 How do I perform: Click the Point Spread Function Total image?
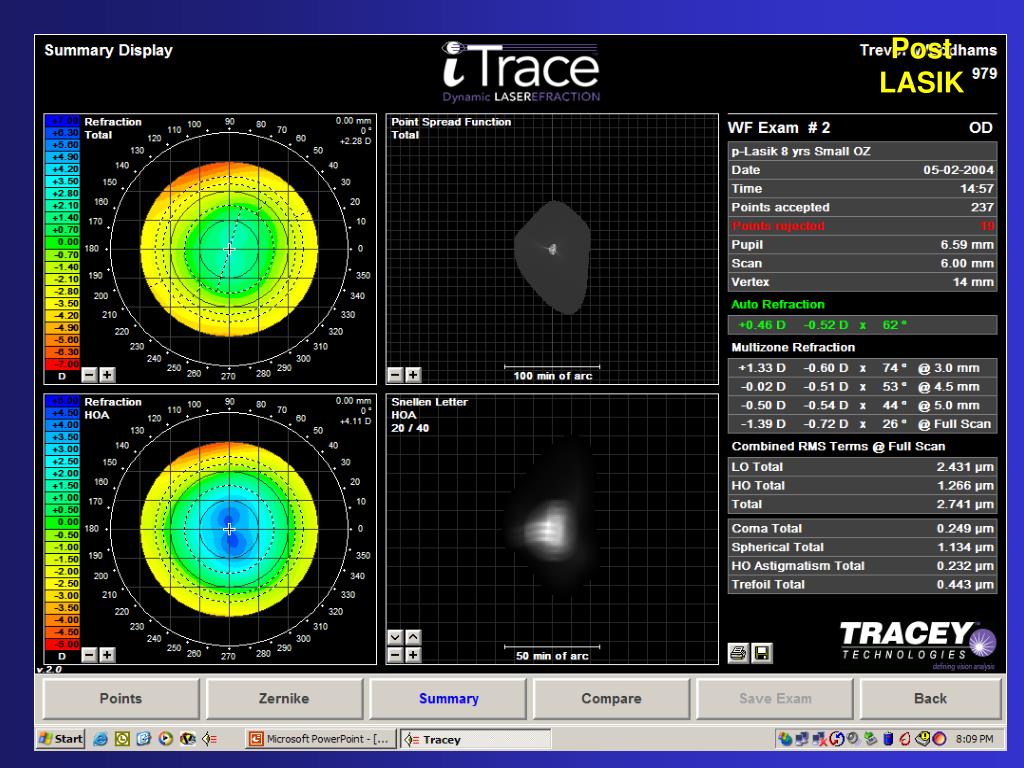click(552, 256)
